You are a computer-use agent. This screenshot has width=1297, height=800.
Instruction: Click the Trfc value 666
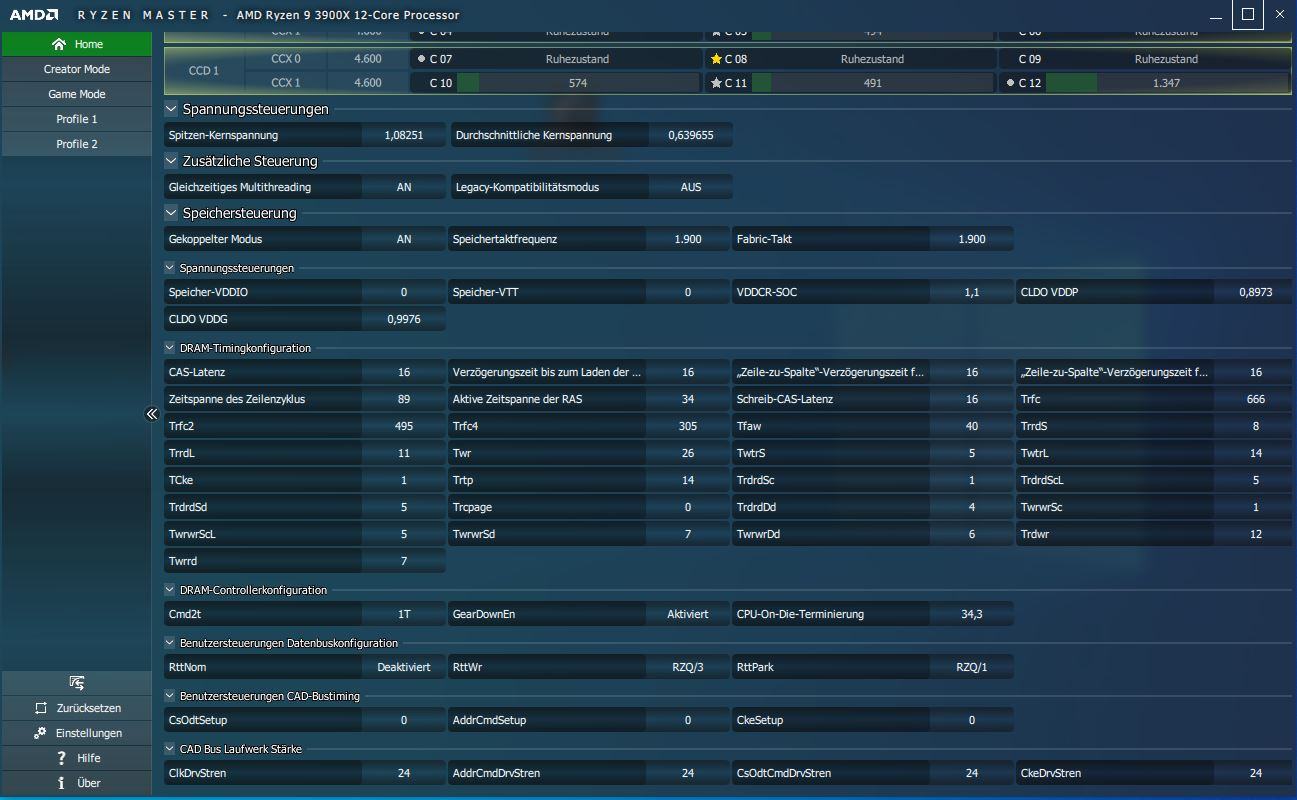tap(1256, 399)
